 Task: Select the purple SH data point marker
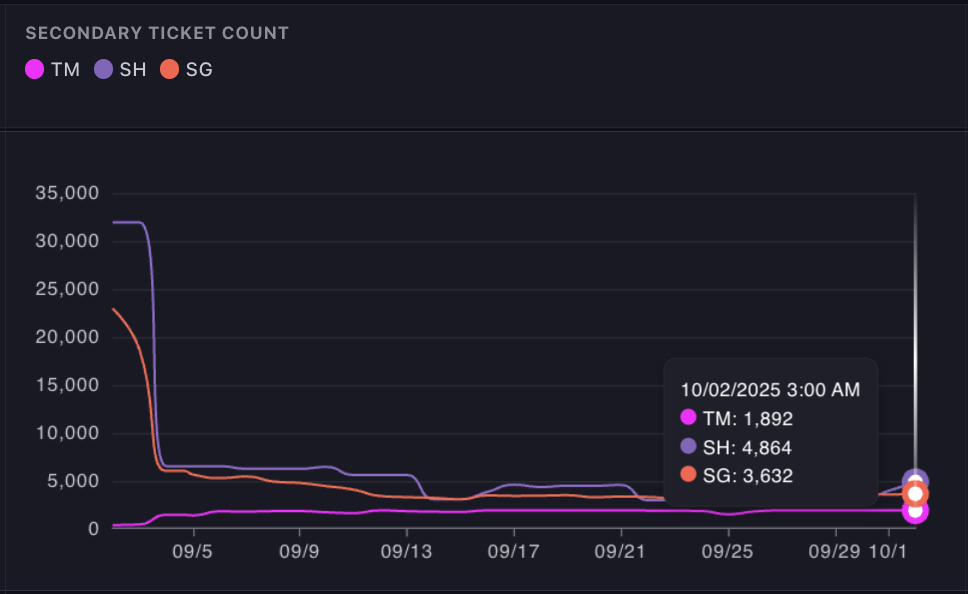[x=915, y=480]
